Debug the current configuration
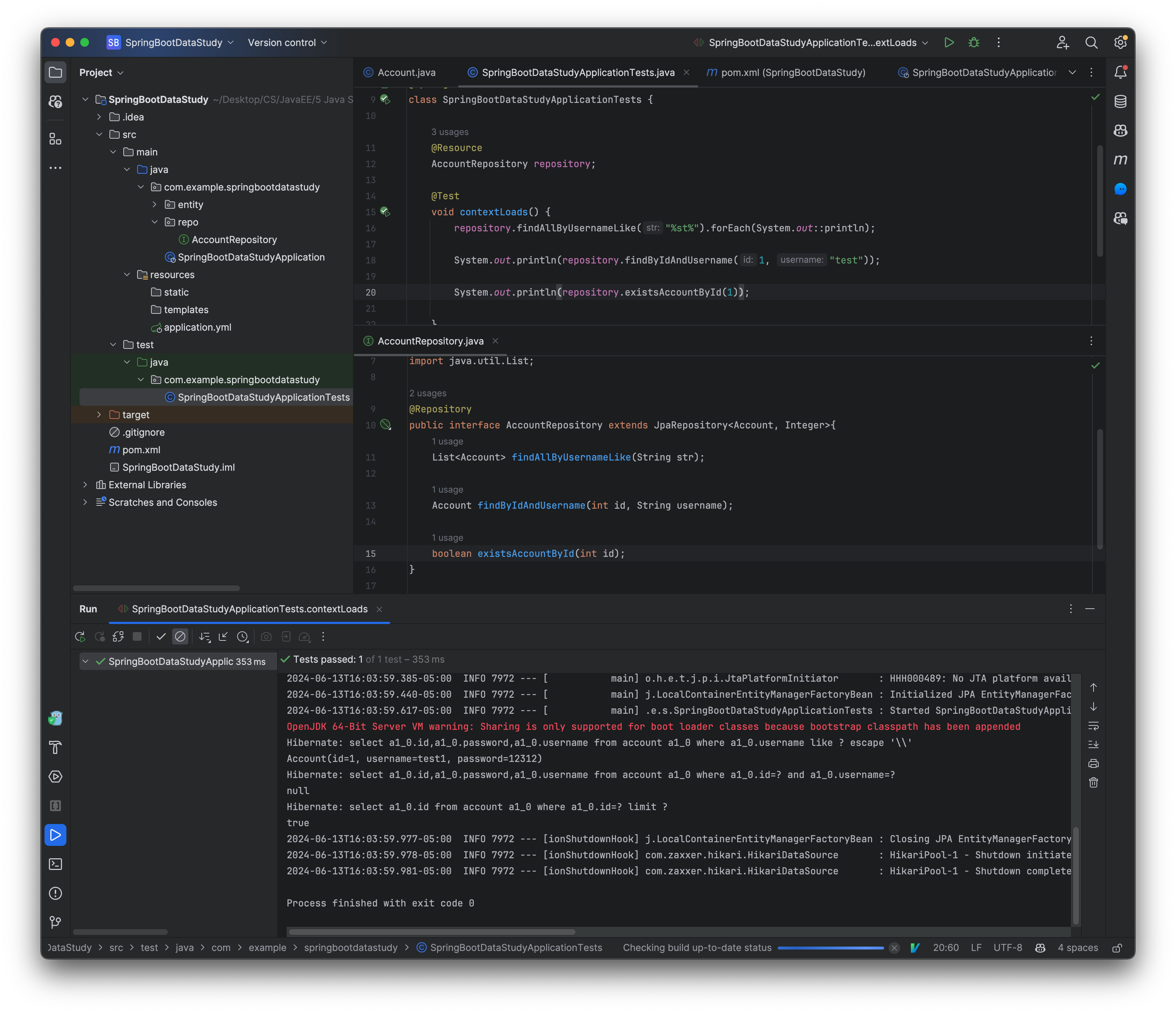Image resolution: width=1176 pixels, height=1013 pixels. [x=974, y=43]
